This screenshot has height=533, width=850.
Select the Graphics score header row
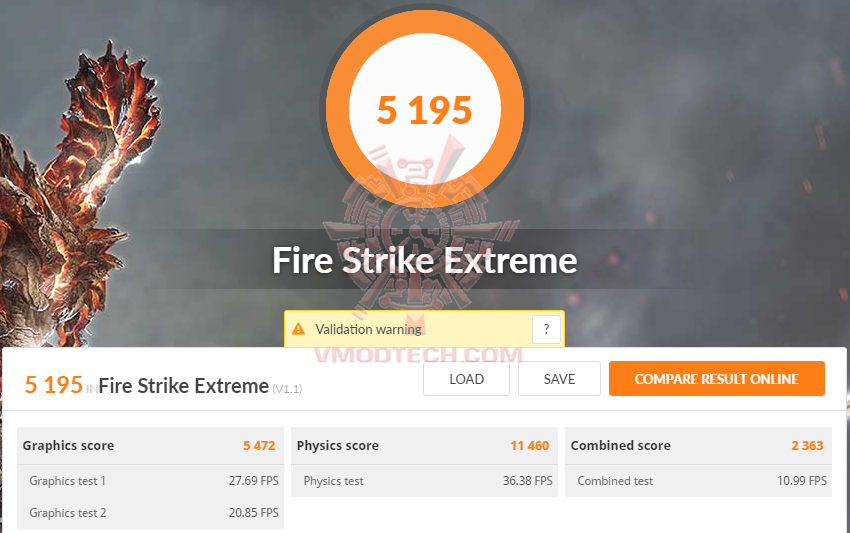pyautogui.click(x=150, y=446)
